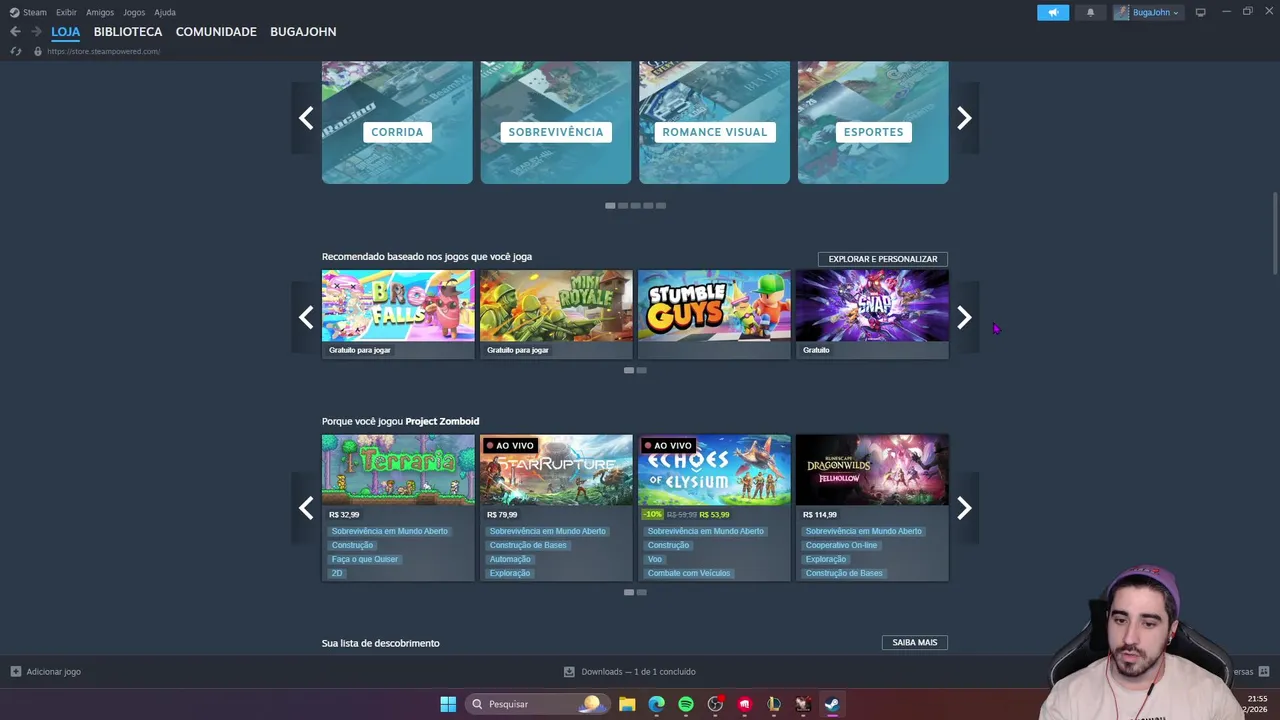Click StarRupture's Automação tag
Screen dimensions: 1280x720
click(x=510, y=559)
